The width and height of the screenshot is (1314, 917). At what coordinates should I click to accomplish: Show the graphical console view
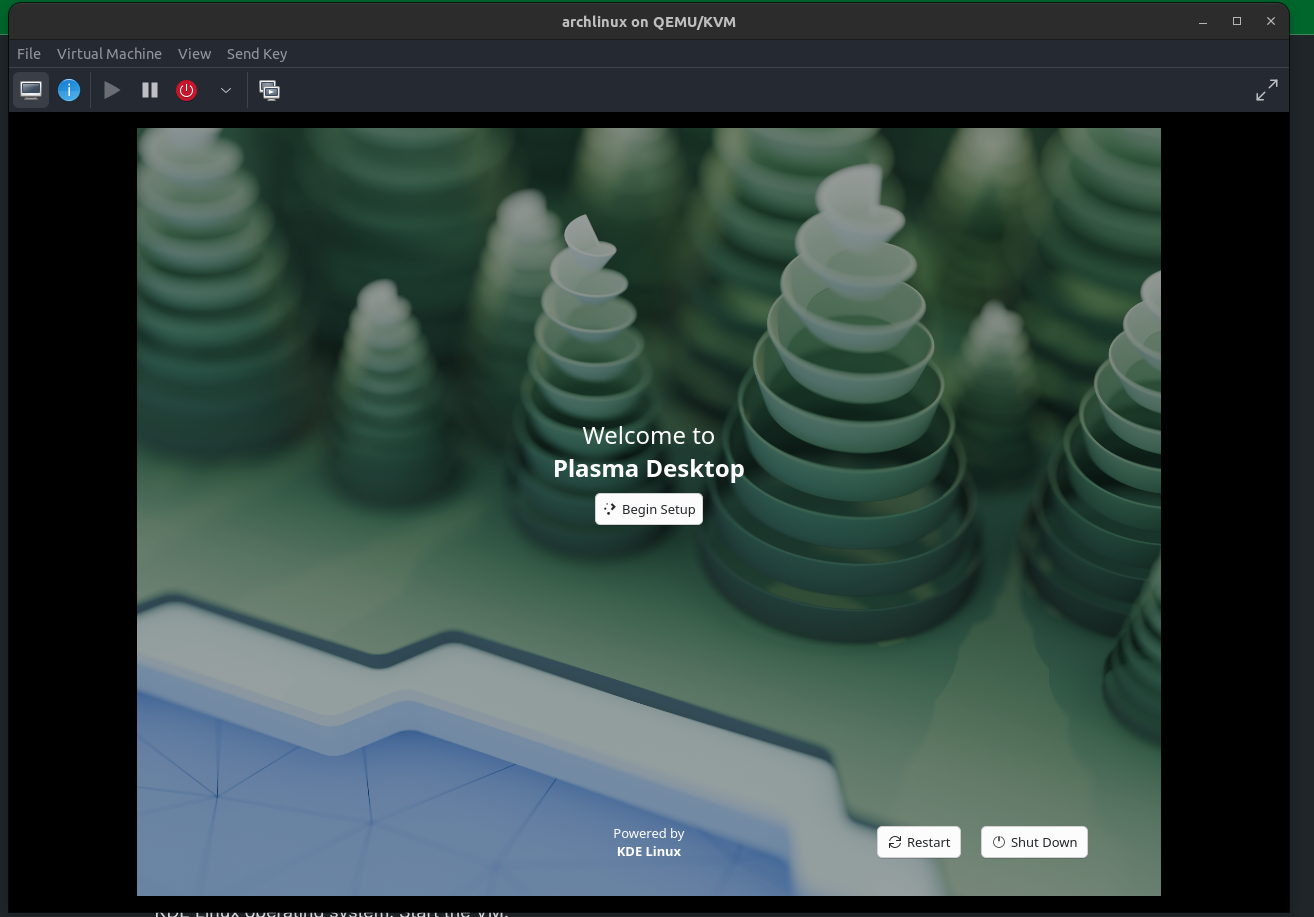coord(31,90)
